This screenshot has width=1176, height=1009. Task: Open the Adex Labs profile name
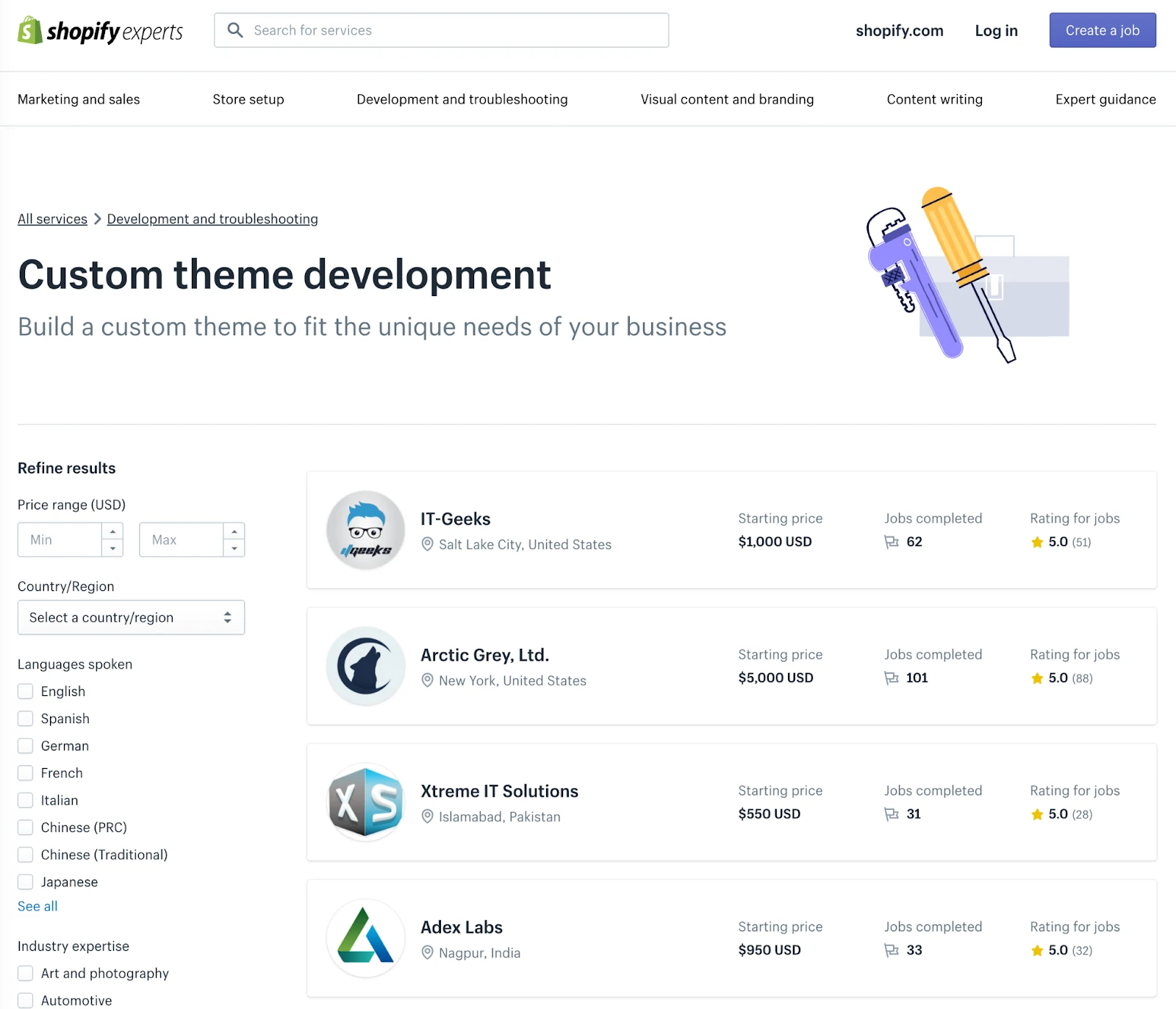(x=462, y=927)
